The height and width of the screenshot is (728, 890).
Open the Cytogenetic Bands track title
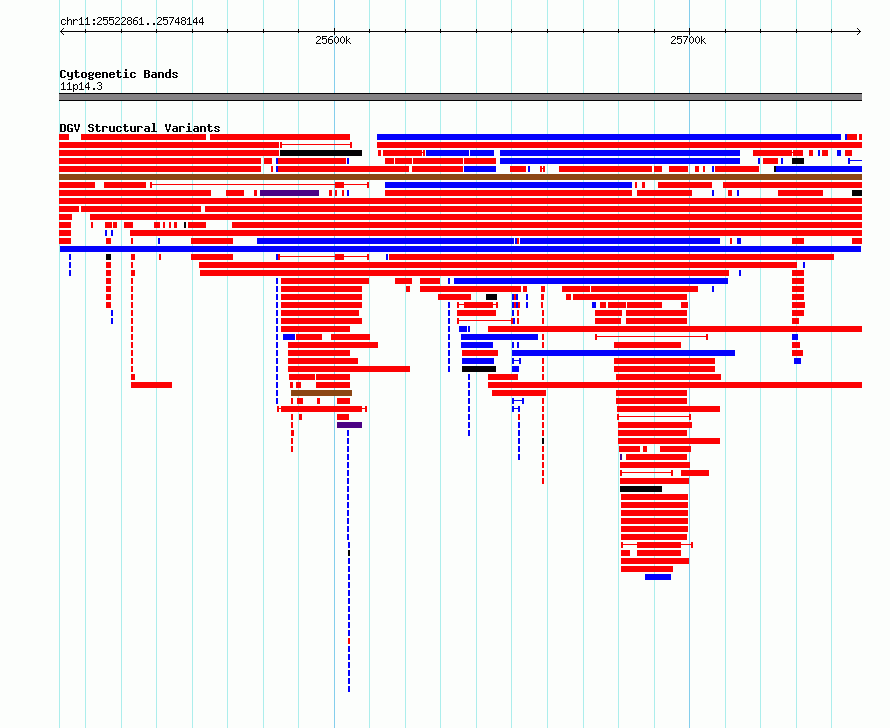click(119, 74)
